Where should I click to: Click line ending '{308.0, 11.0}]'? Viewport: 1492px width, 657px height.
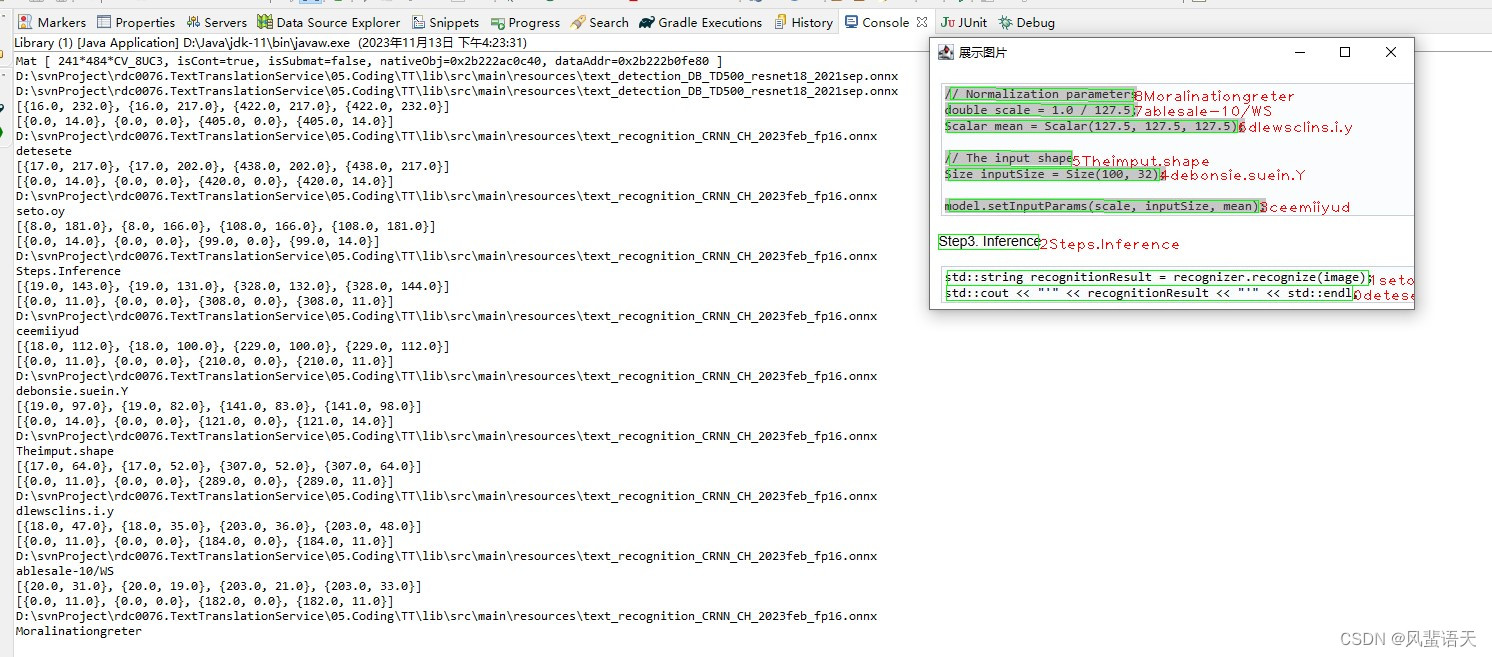[x=205, y=301]
